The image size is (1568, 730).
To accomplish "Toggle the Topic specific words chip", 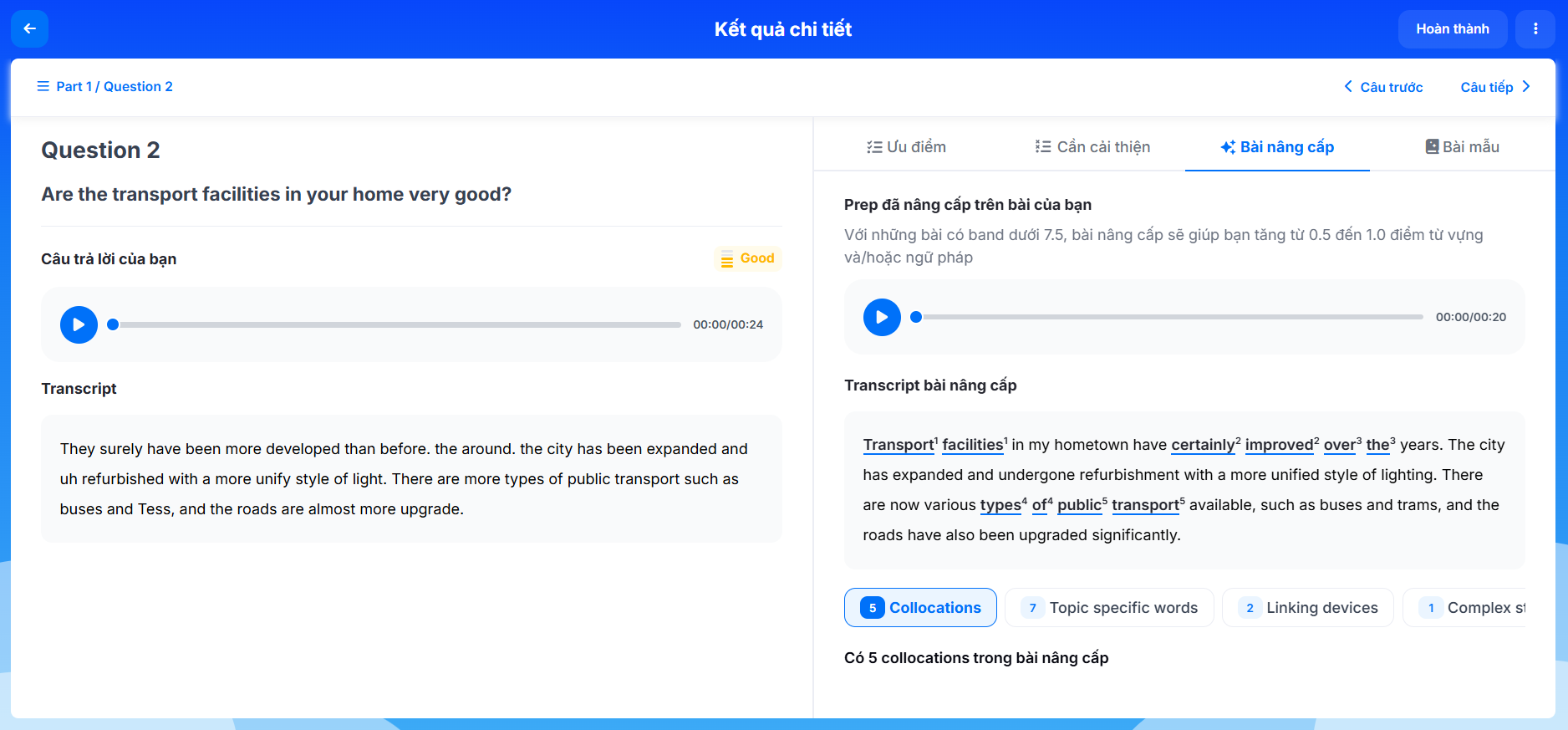I will tap(1112, 608).
